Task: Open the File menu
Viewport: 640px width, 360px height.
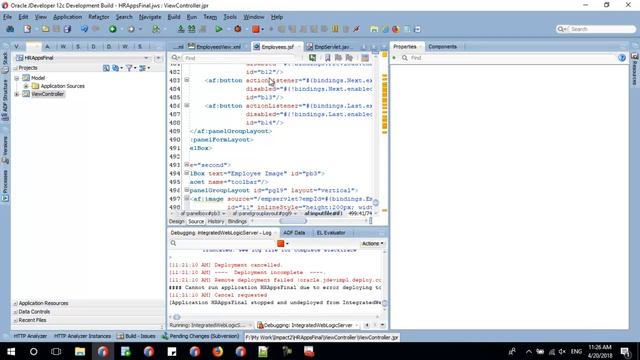Action: coord(7,17)
